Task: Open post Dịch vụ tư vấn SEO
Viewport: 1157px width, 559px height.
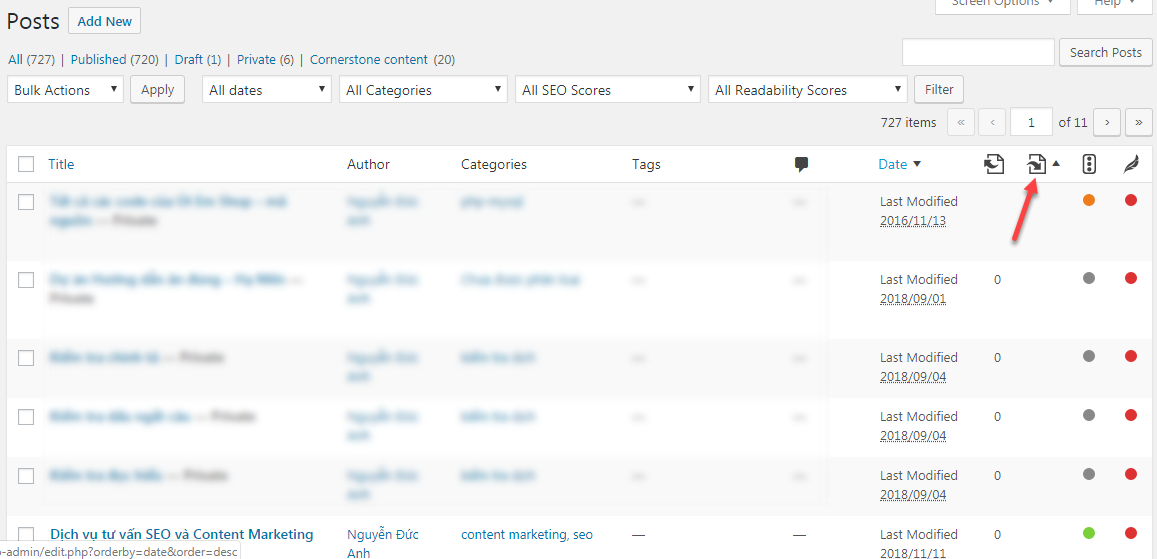Action: click(181, 534)
